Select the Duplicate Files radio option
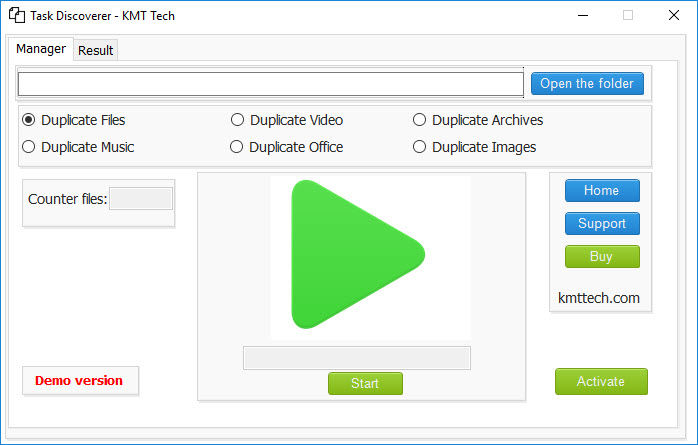 29,120
